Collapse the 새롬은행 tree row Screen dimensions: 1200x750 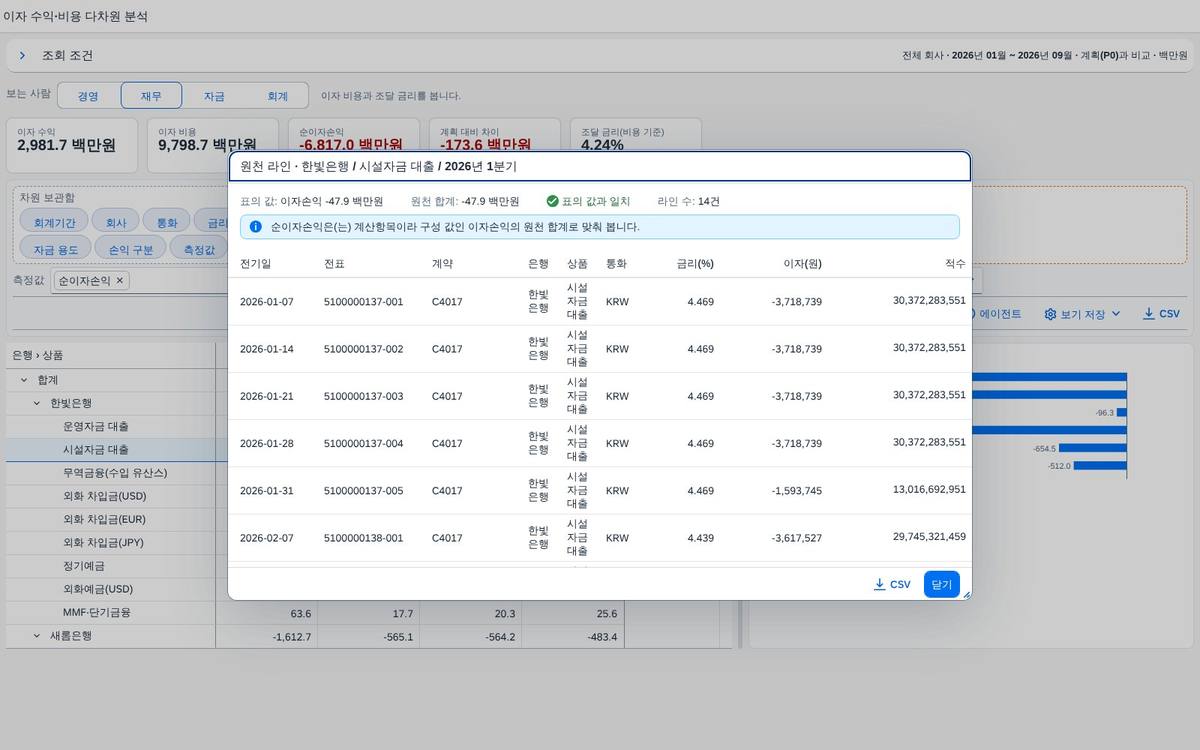point(37,636)
